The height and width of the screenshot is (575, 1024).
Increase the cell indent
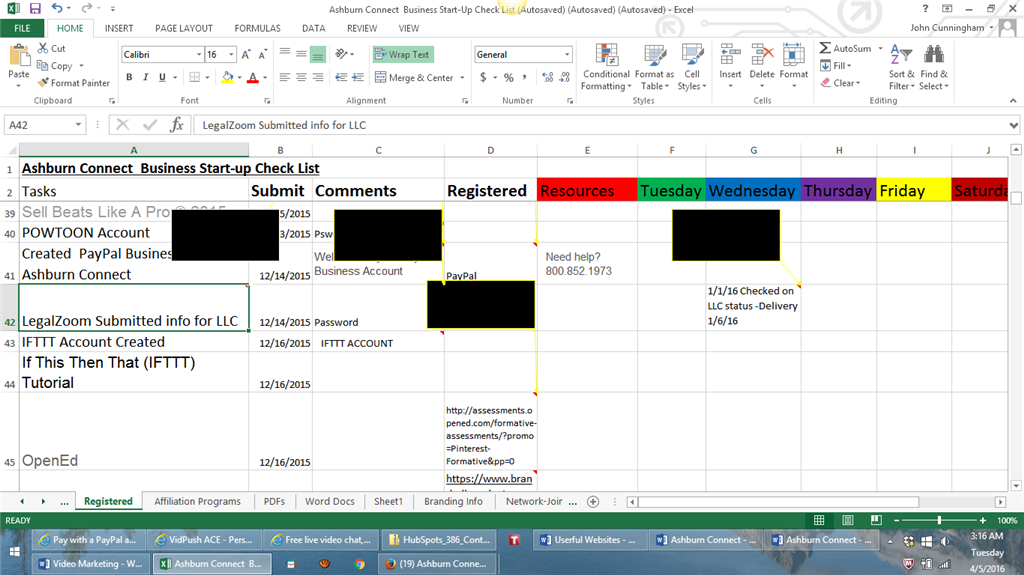point(358,77)
